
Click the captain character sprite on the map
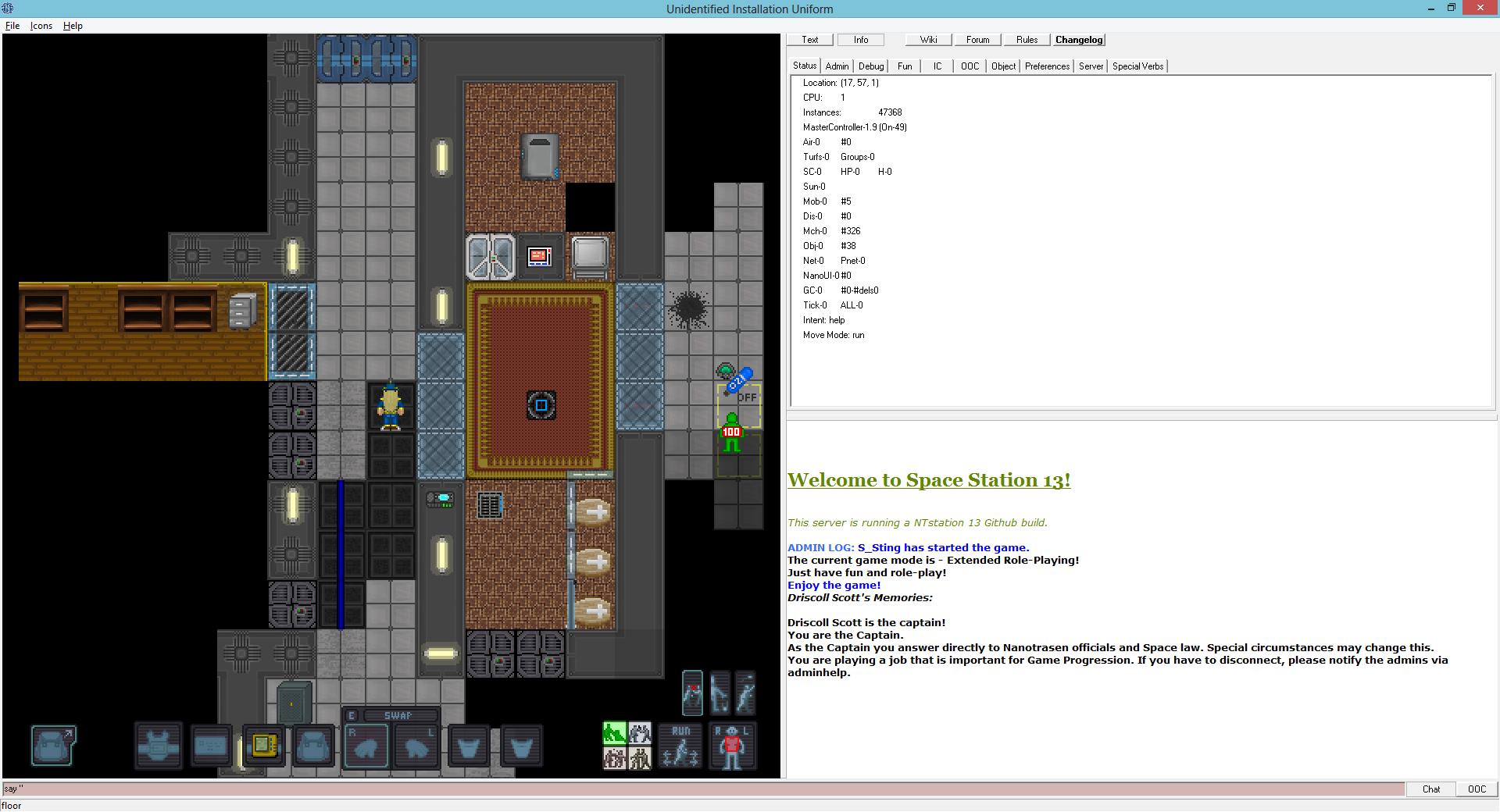pyautogui.click(x=390, y=406)
